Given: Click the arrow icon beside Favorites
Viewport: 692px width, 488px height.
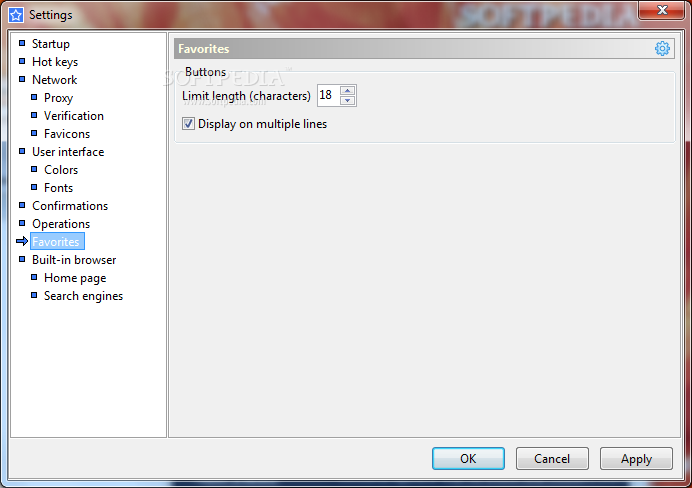Looking at the screenshot, I should click(22, 241).
